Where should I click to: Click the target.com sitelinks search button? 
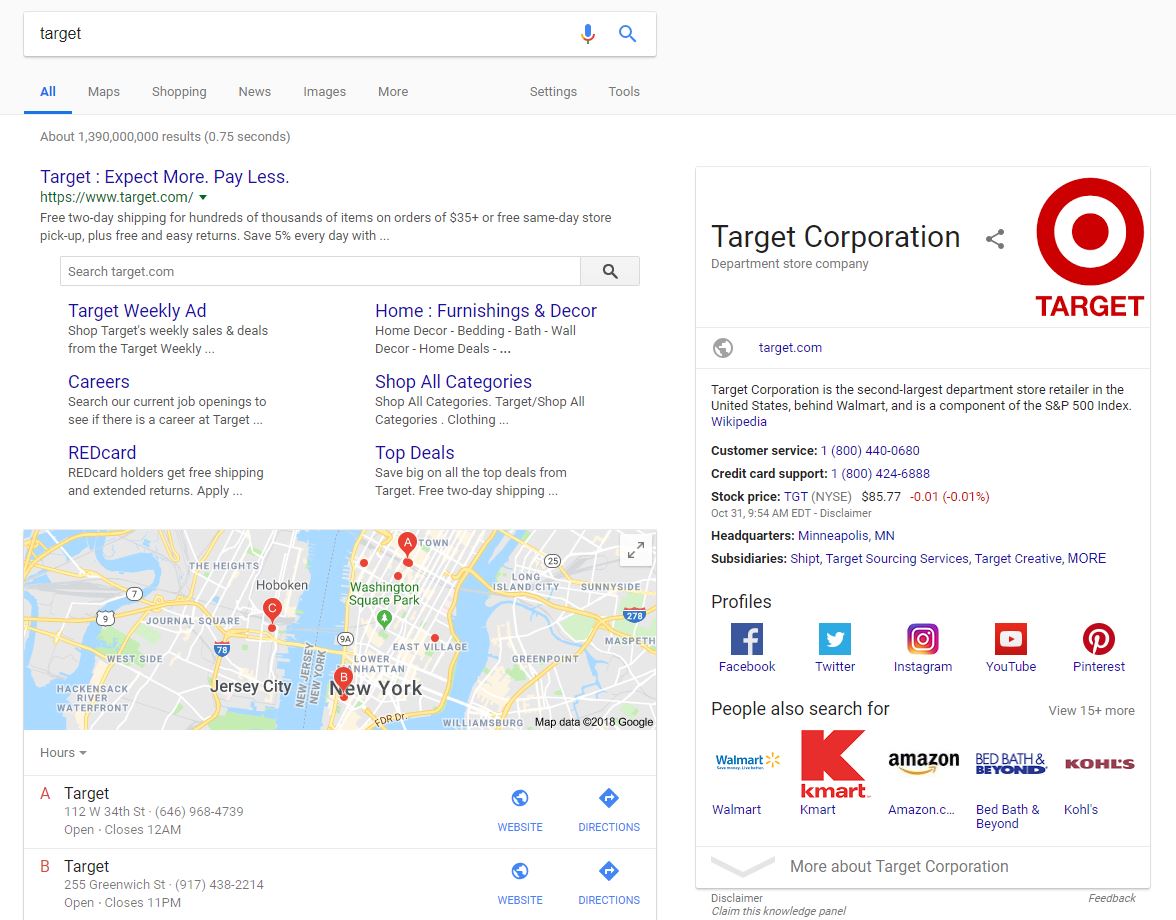610,271
